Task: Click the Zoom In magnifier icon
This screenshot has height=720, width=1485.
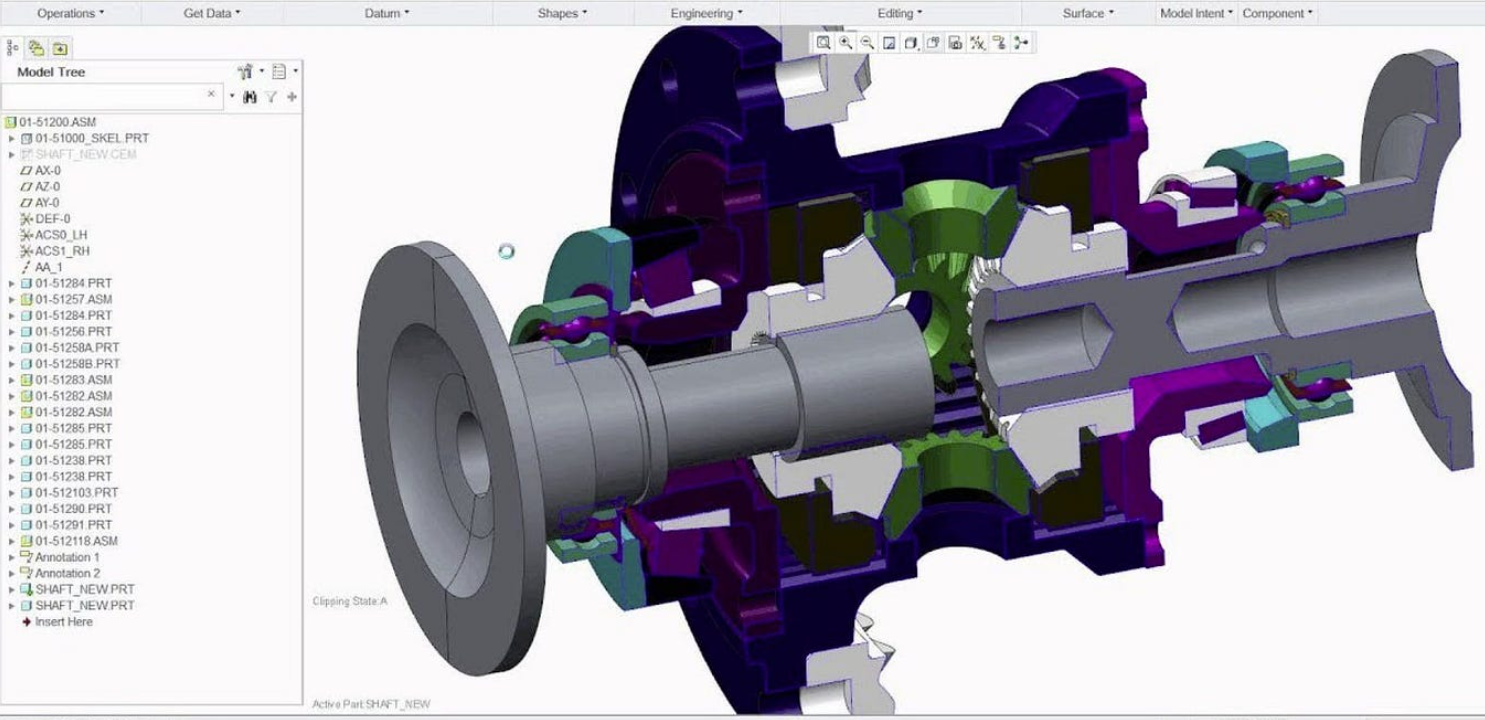Action: coord(846,42)
